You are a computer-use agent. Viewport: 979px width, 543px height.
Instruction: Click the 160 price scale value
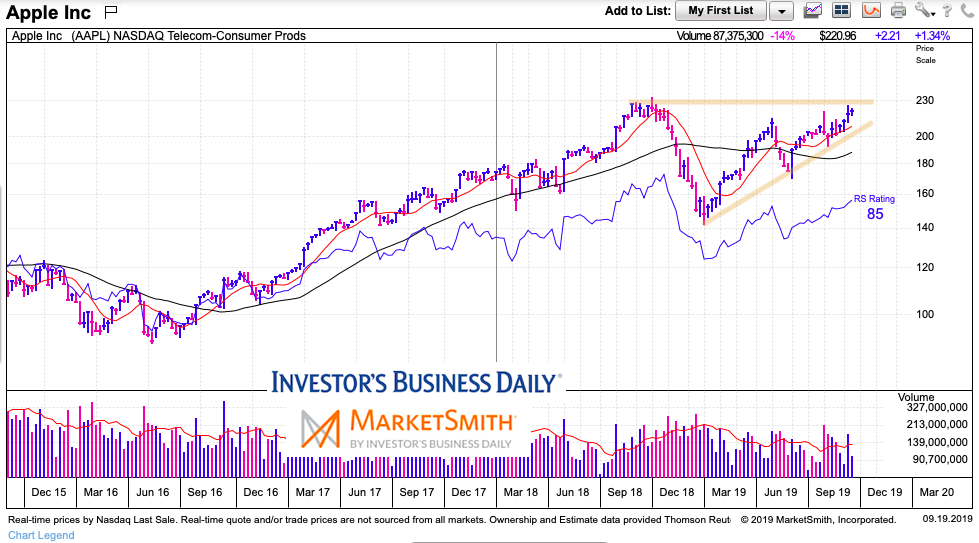(x=925, y=193)
